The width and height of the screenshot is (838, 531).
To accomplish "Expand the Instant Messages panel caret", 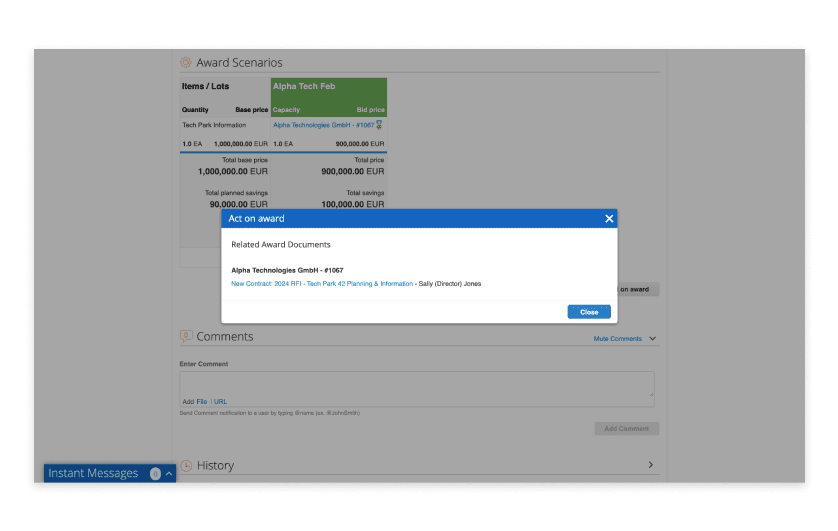I will 169,474.
